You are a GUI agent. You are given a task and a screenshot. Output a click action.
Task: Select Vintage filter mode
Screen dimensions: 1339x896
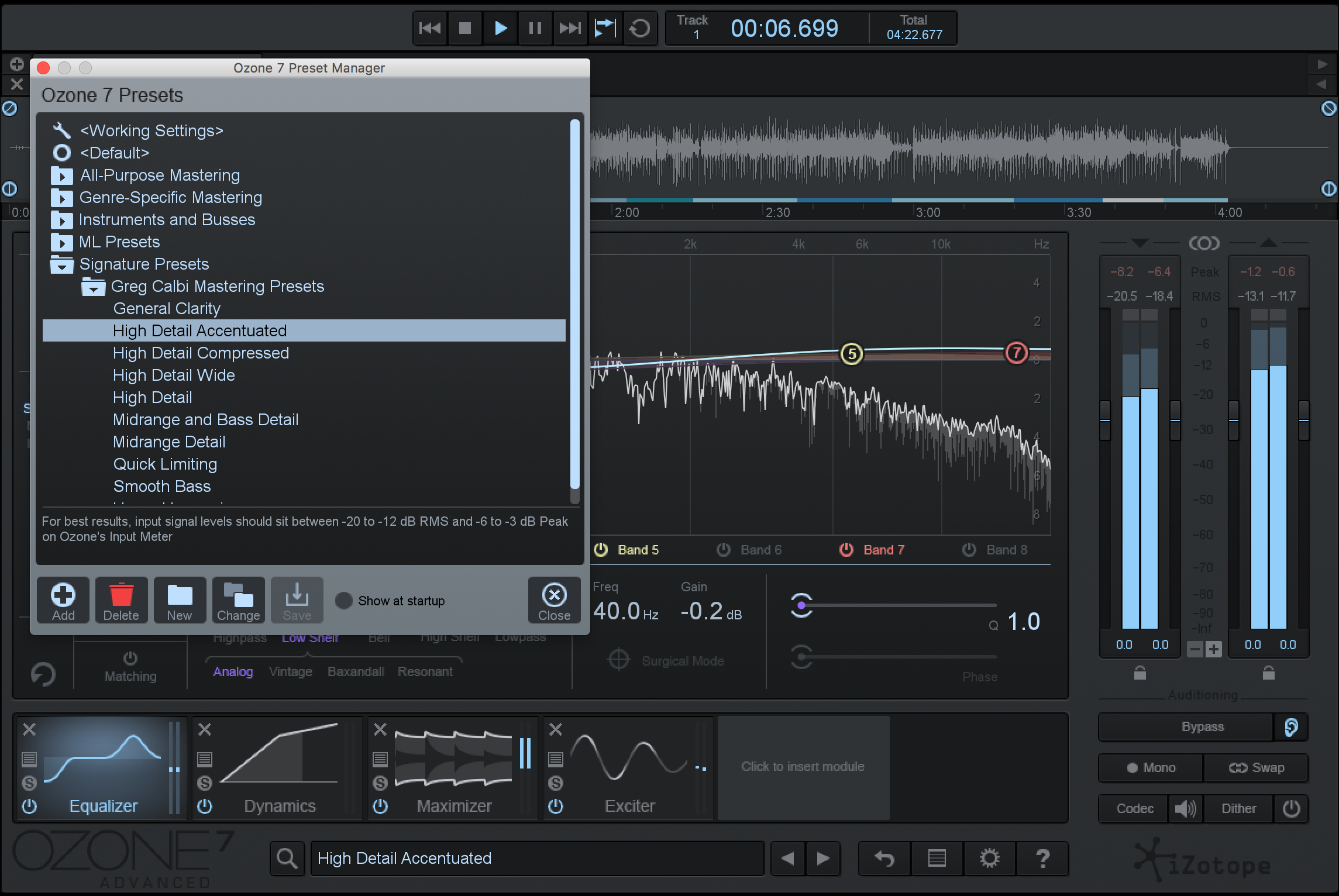pyautogui.click(x=290, y=671)
